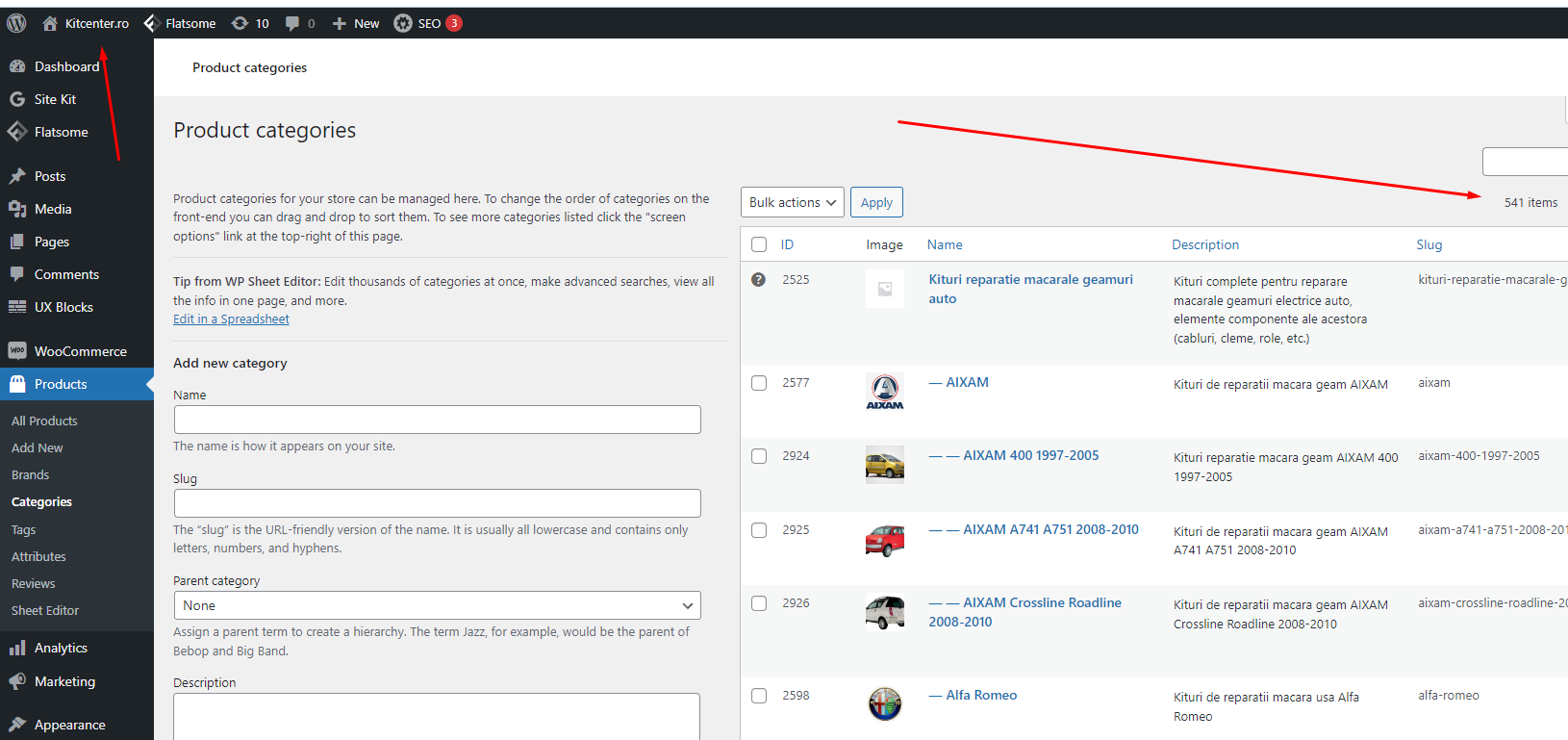Click the Alfa Romeo emblem thumbnail

click(x=885, y=704)
